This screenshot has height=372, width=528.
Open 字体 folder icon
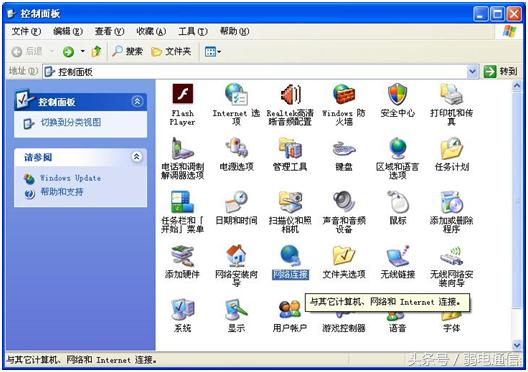(x=451, y=327)
